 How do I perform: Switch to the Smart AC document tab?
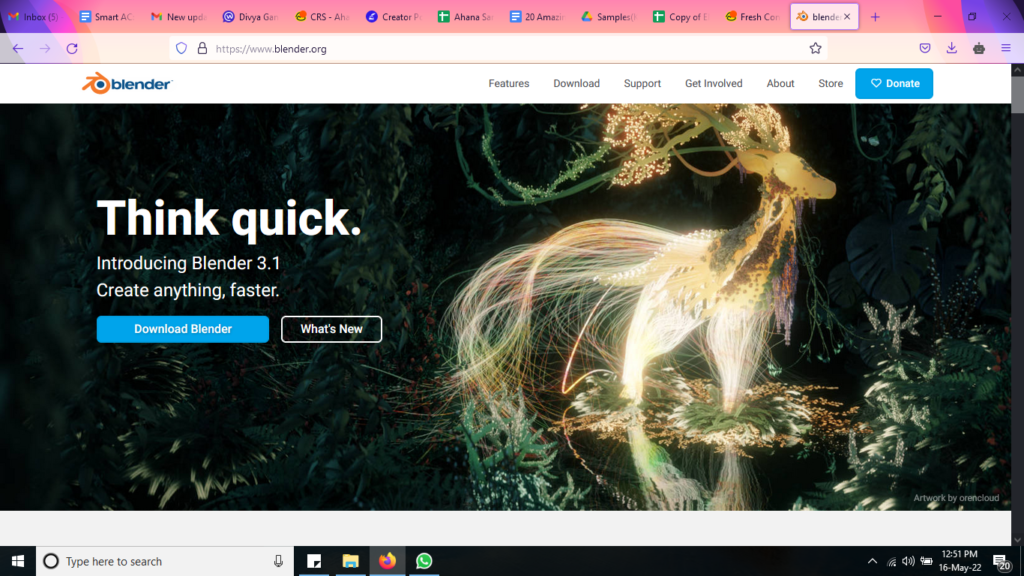tap(106, 17)
